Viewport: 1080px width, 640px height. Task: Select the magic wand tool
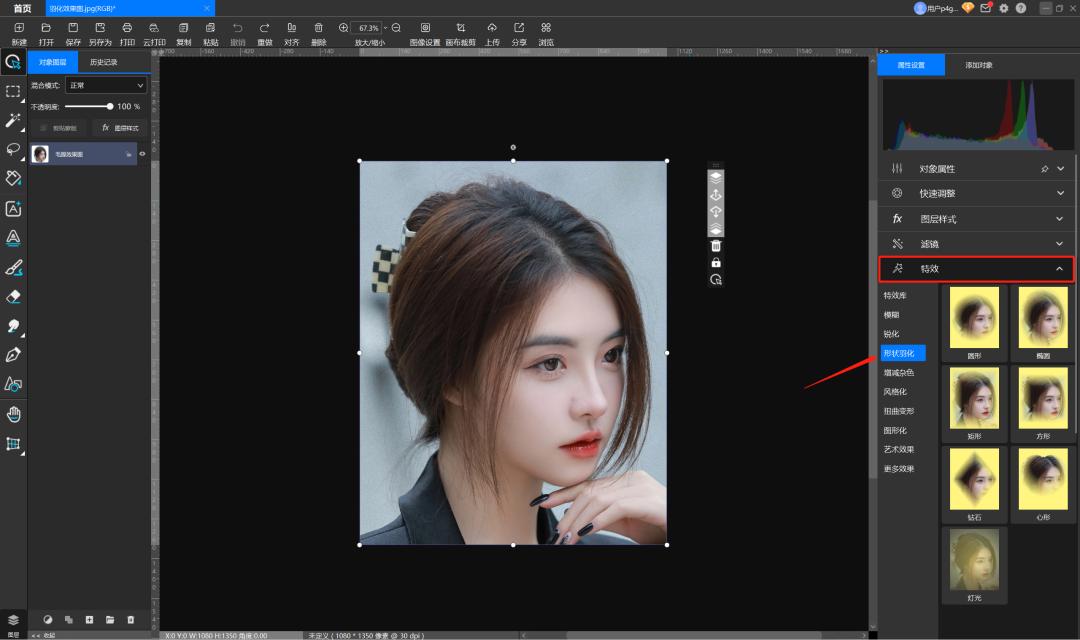[13, 120]
